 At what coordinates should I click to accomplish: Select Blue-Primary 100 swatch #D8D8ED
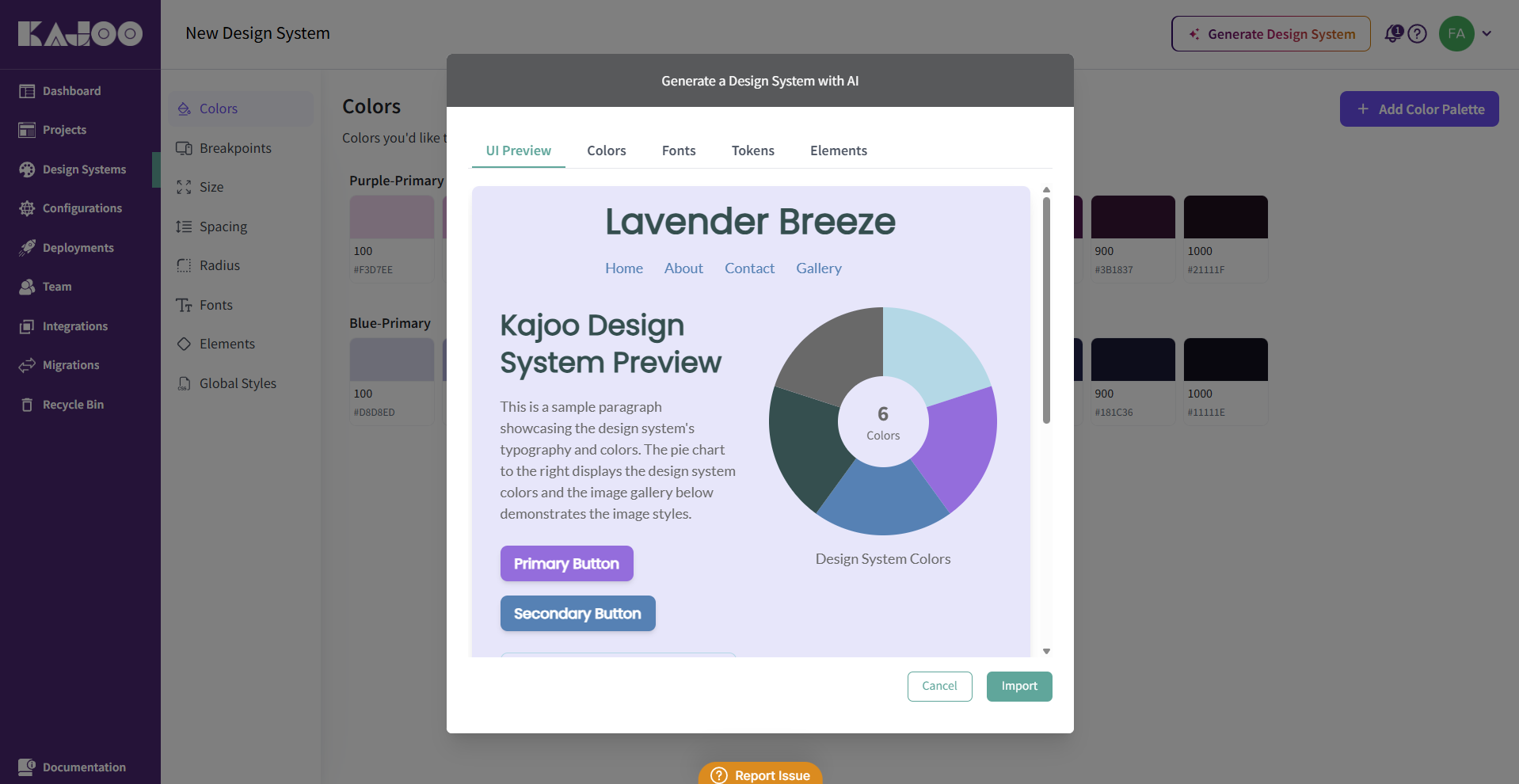(392, 360)
